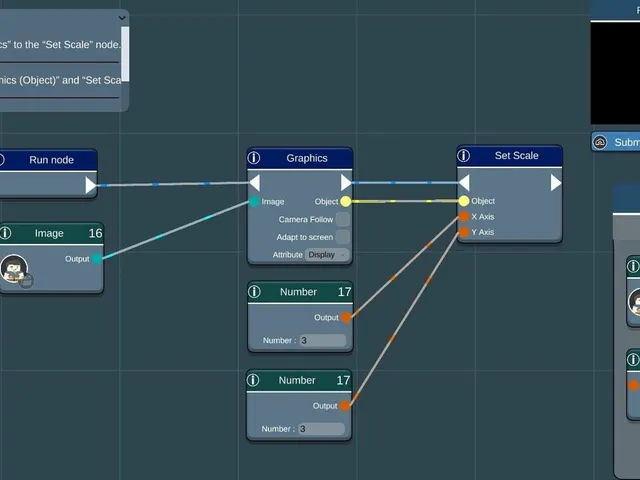640x480 pixels.
Task: Click the Number field of upper Number node
Action: (322, 340)
